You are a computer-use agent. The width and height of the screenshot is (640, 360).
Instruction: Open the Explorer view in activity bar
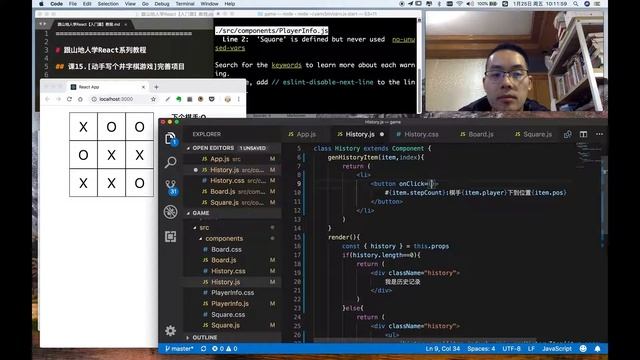(x=170, y=139)
